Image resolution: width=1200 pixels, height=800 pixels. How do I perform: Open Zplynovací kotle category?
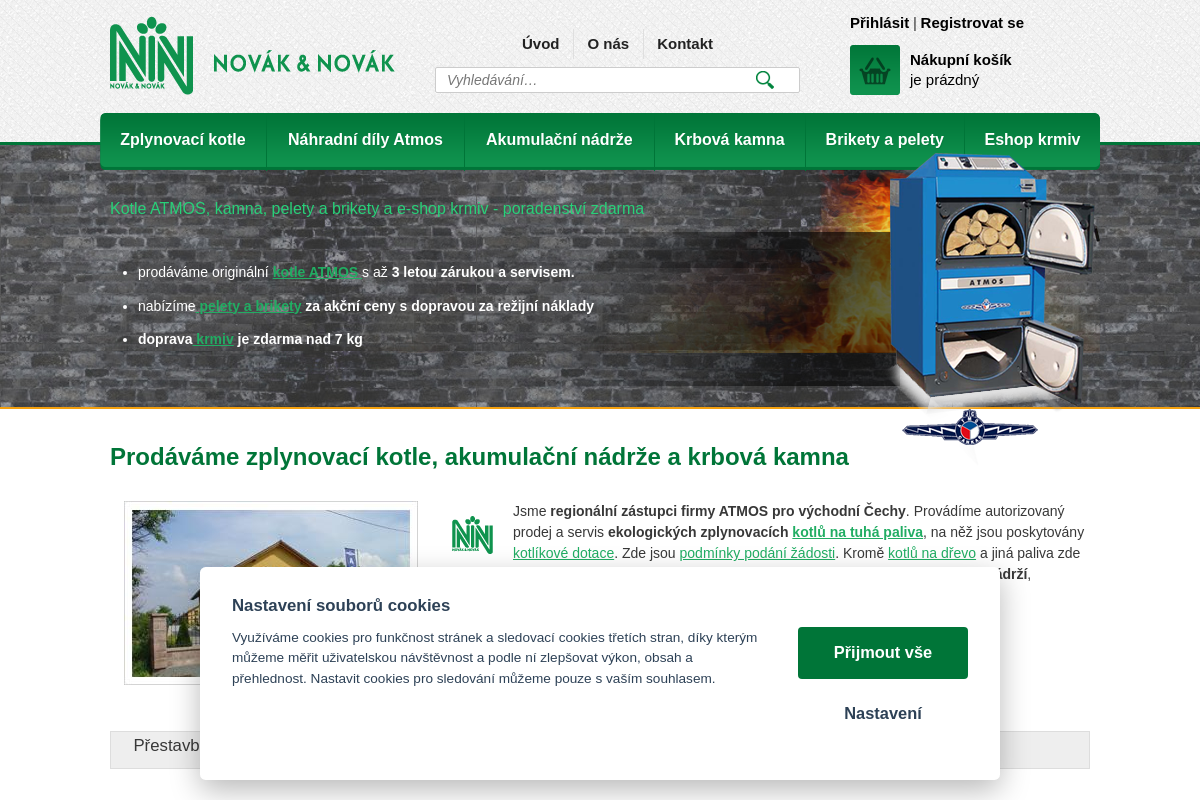tap(183, 140)
